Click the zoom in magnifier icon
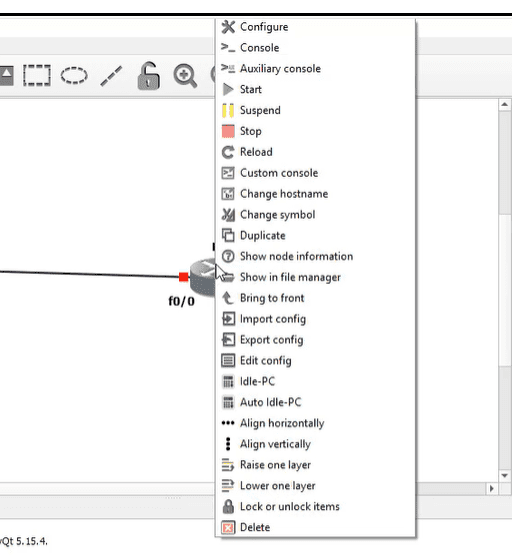Image resolution: width=512 pixels, height=557 pixels. (x=185, y=76)
